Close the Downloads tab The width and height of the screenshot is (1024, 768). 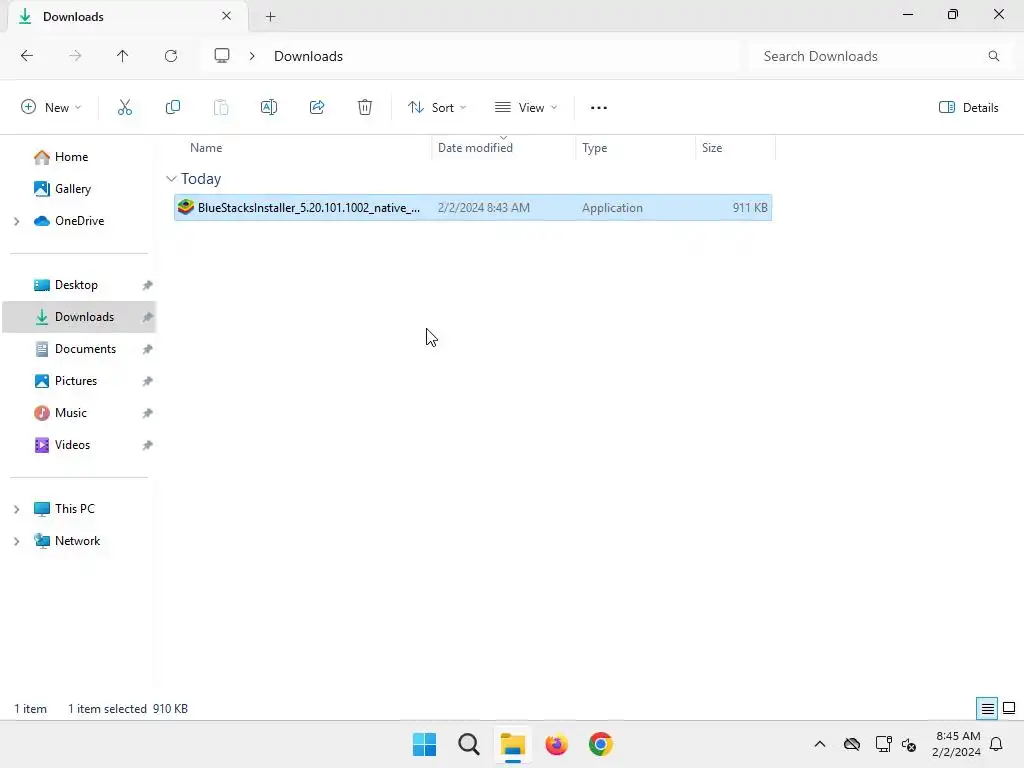point(227,16)
